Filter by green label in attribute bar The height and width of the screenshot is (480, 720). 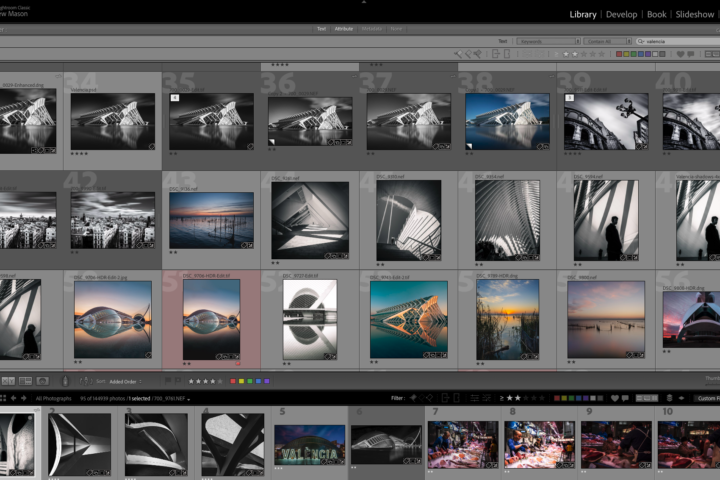click(x=634, y=54)
